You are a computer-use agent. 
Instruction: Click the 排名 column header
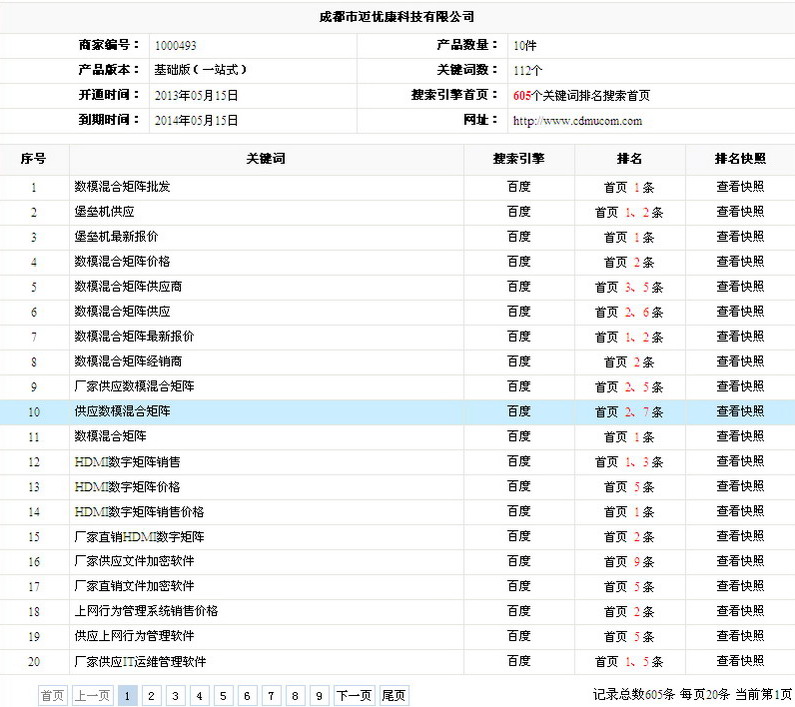tap(629, 159)
